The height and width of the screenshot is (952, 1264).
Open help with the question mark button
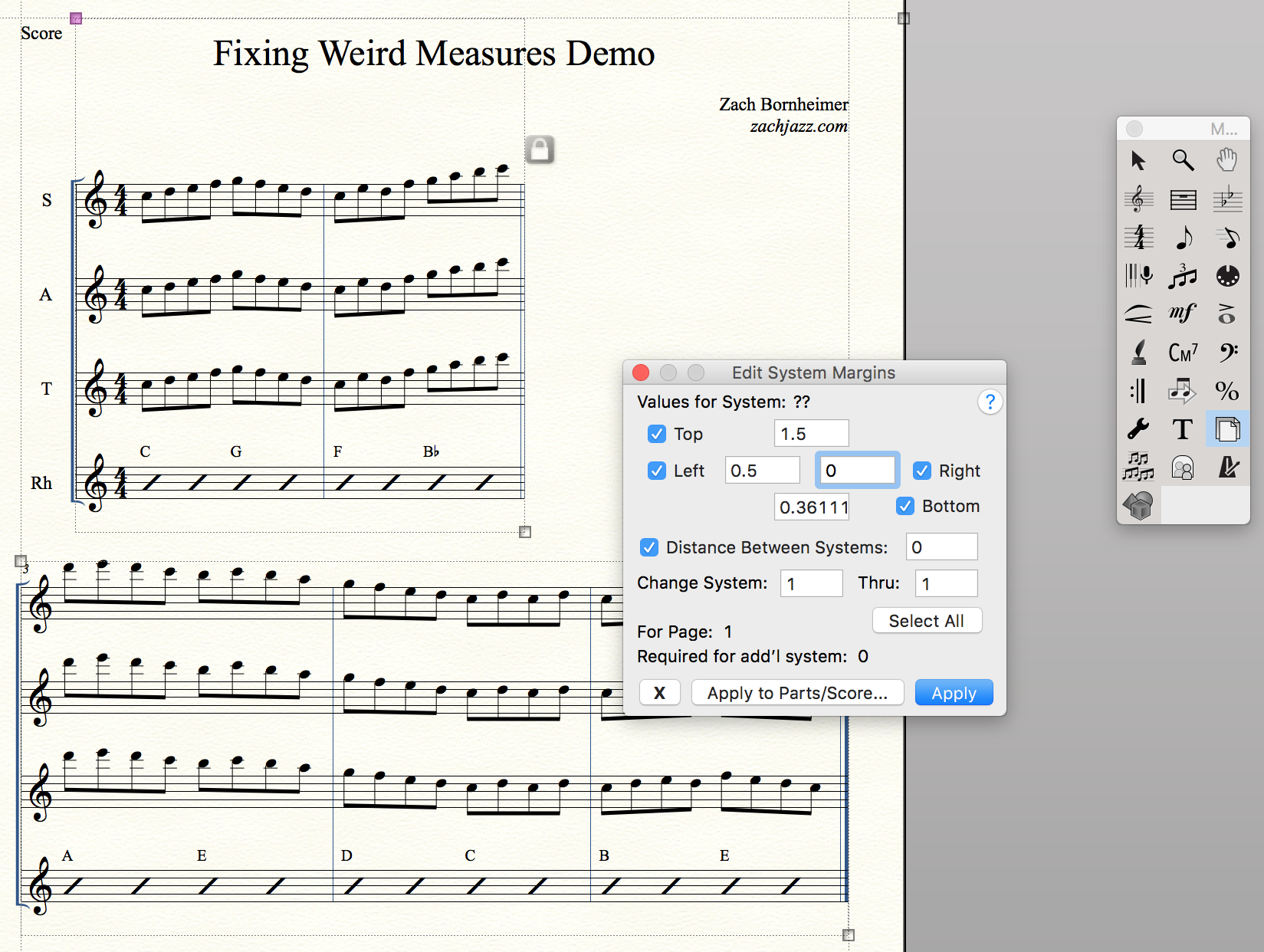(x=990, y=402)
